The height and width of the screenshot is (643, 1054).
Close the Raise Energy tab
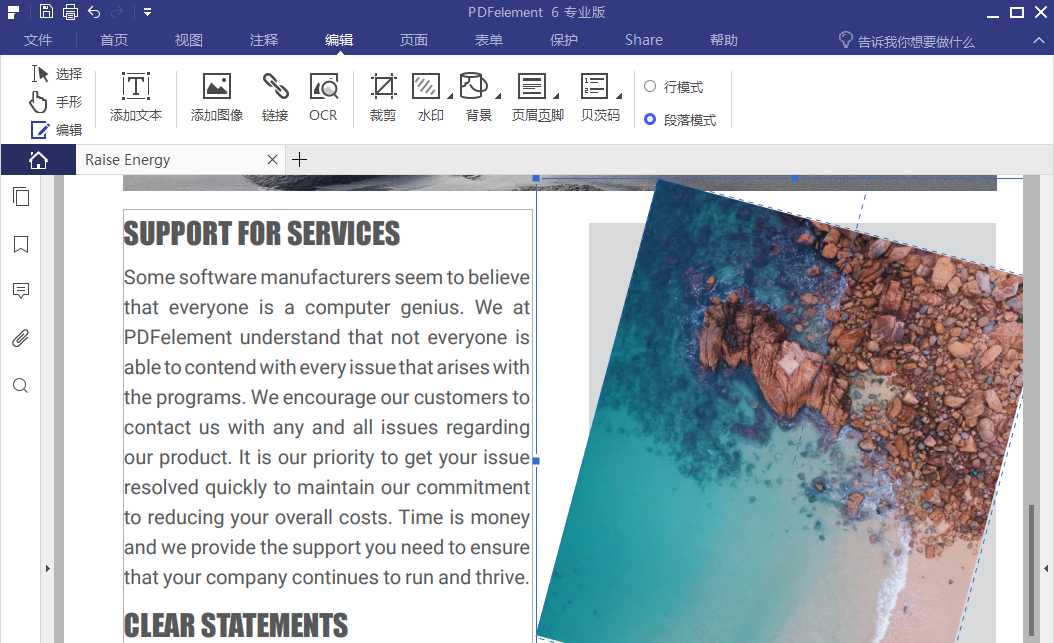click(x=272, y=160)
